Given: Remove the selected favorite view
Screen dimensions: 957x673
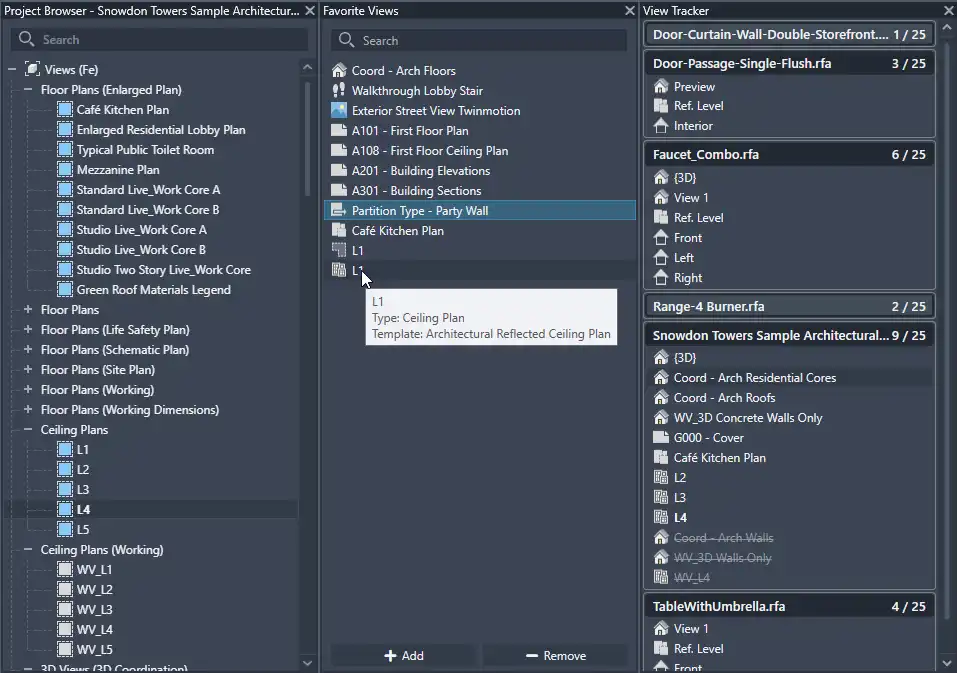Looking at the screenshot, I should coord(555,655).
